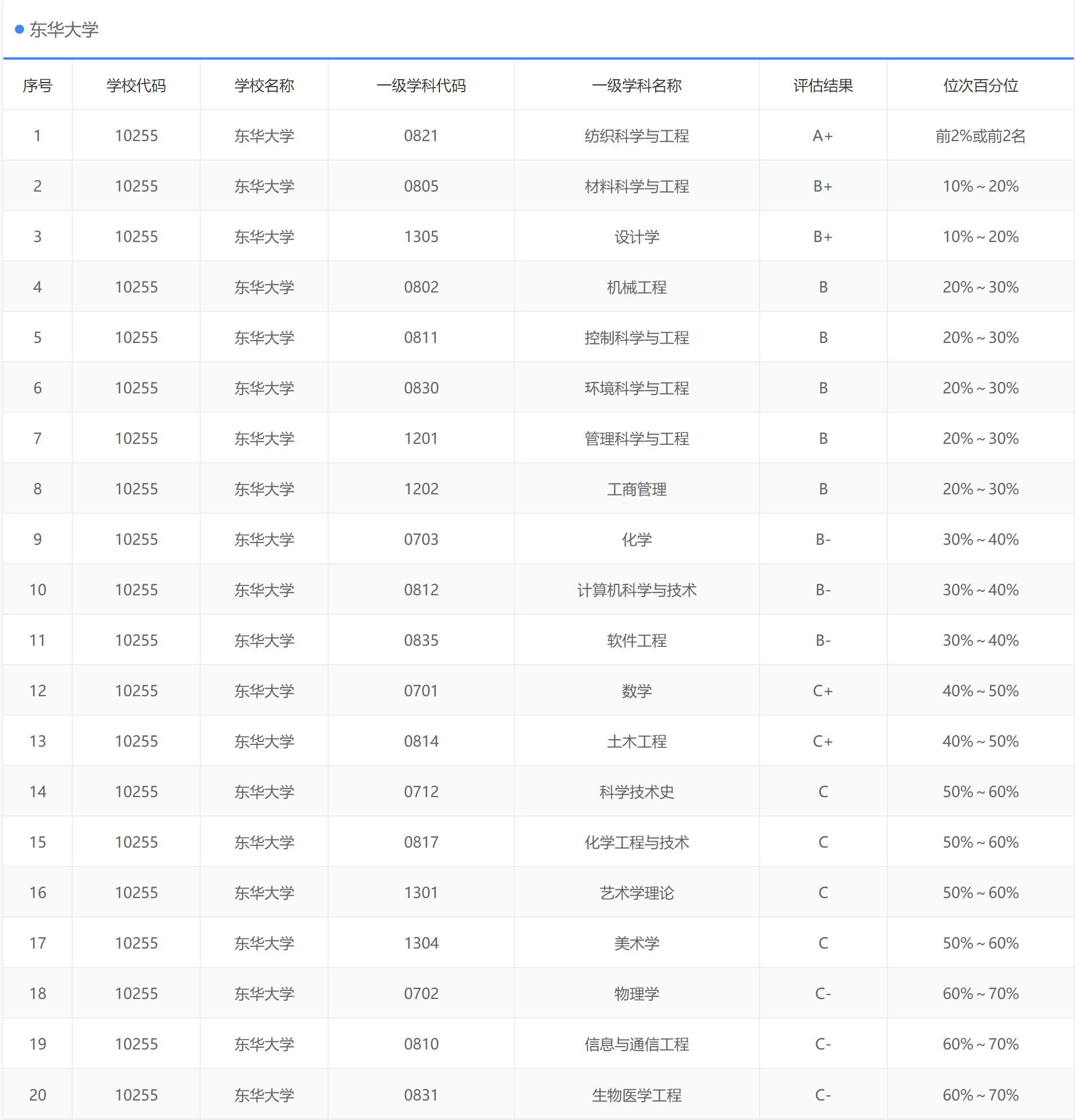The width and height of the screenshot is (1075, 1120).
Task: Click subject code 0702
Action: pyautogui.click(x=421, y=994)
